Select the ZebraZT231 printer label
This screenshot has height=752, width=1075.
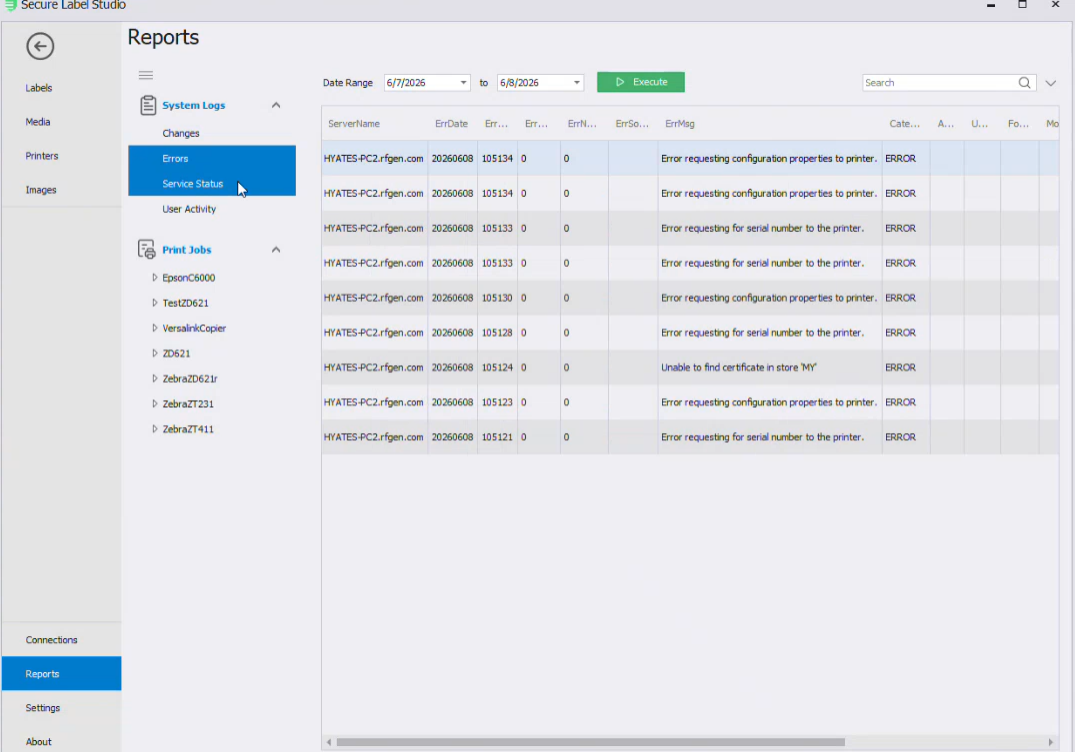[x=188, y=404]
